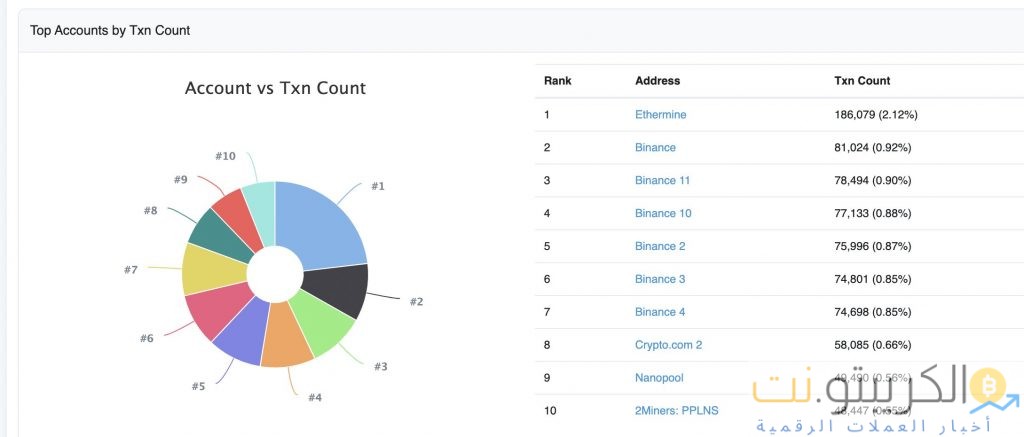Open the Ethermine address link

[660, 115]
